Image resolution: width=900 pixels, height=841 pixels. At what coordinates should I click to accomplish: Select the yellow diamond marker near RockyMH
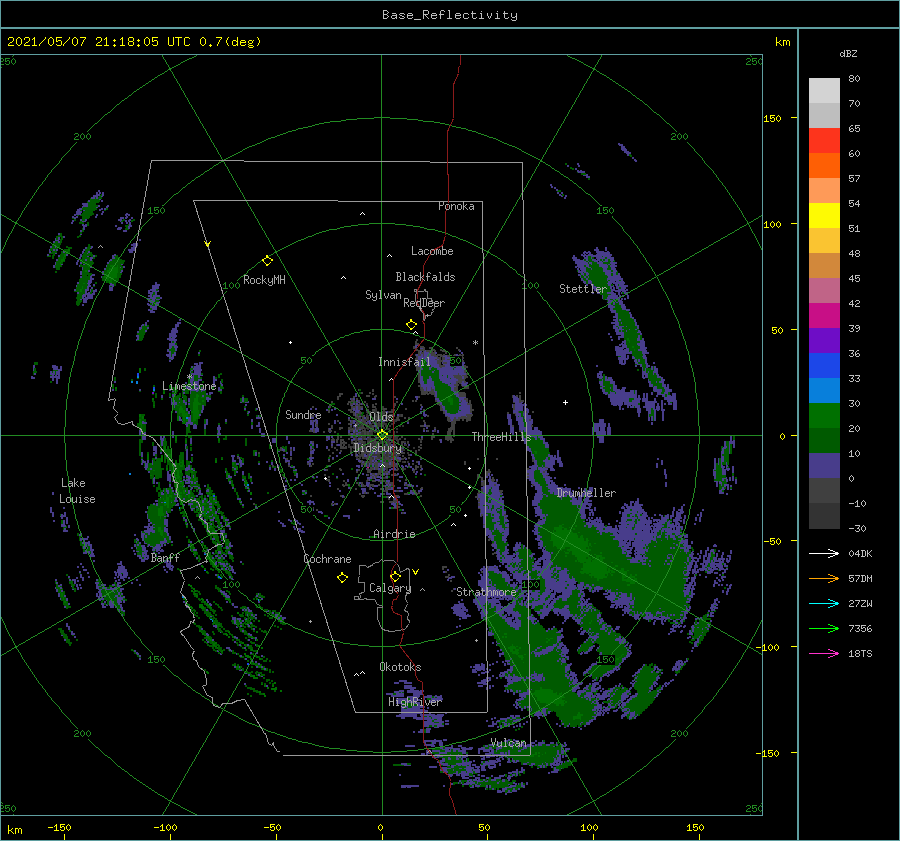coord(267,261)
